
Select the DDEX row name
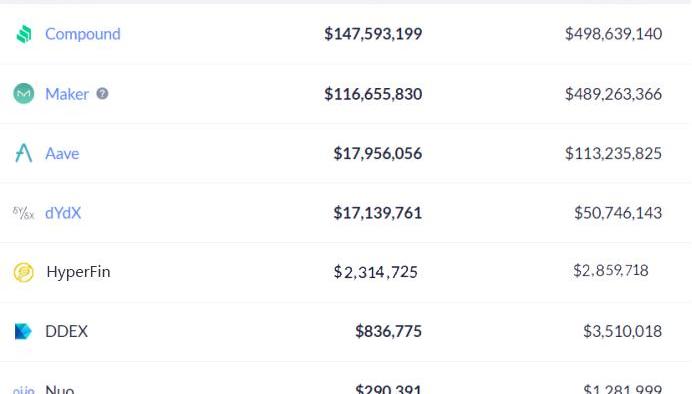point(66,331)
